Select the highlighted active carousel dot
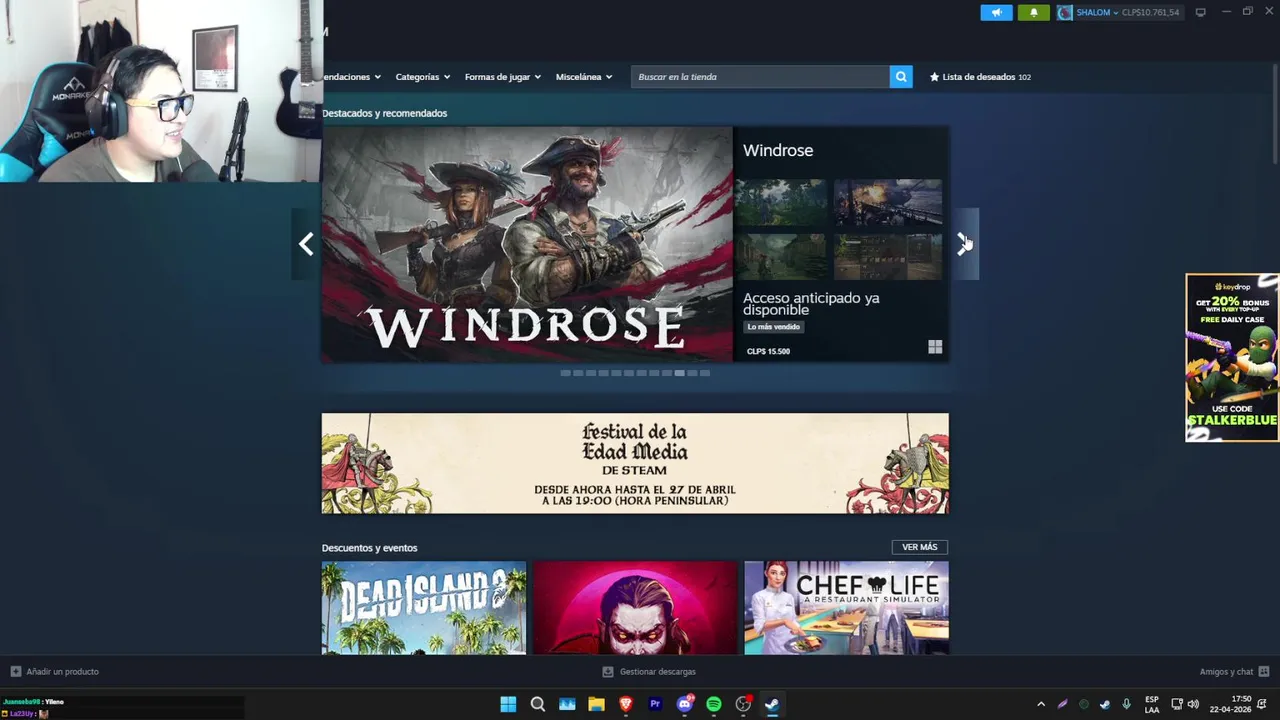1280x720 pixels. pyautogui.click(x=679, y=373)
